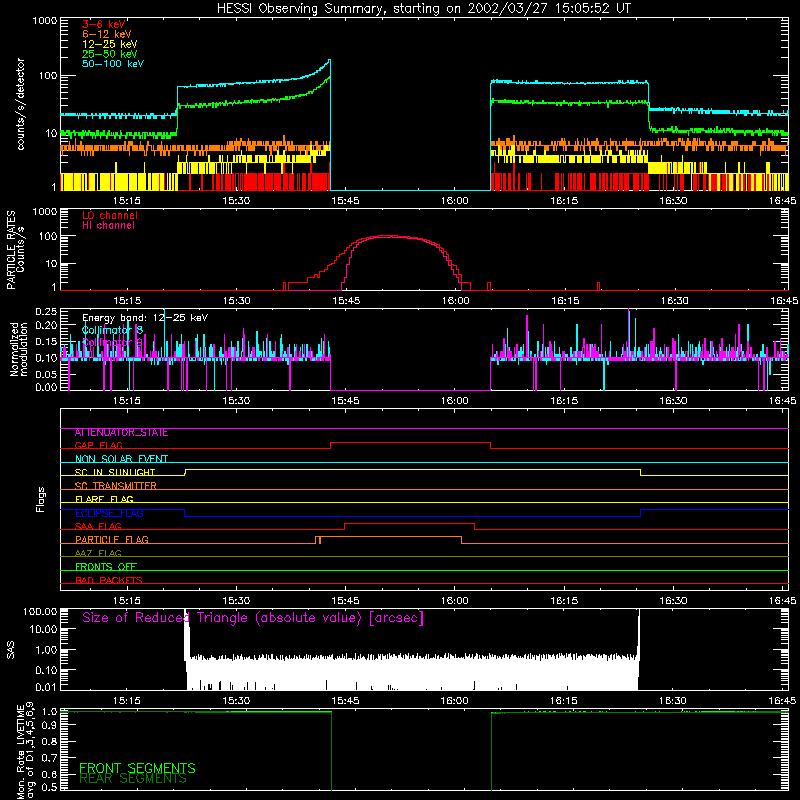
Task: Click the raised step of the PARTICLE_FLAG trace
Action: click(390, 537)
